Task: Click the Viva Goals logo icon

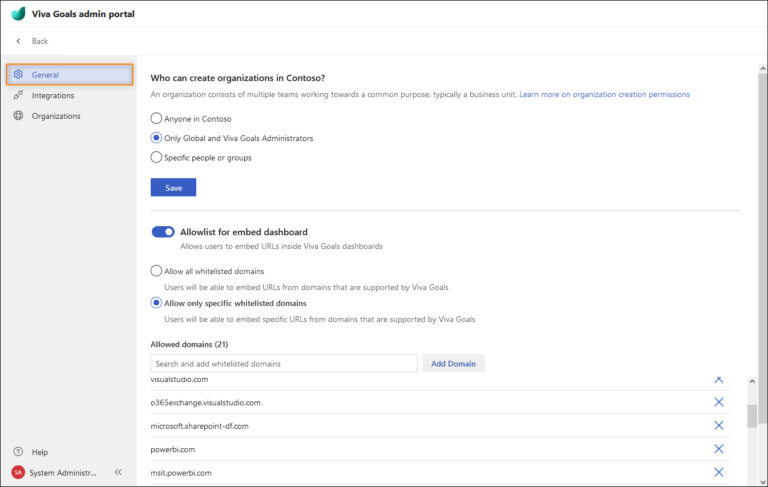Action: [18, 14]
